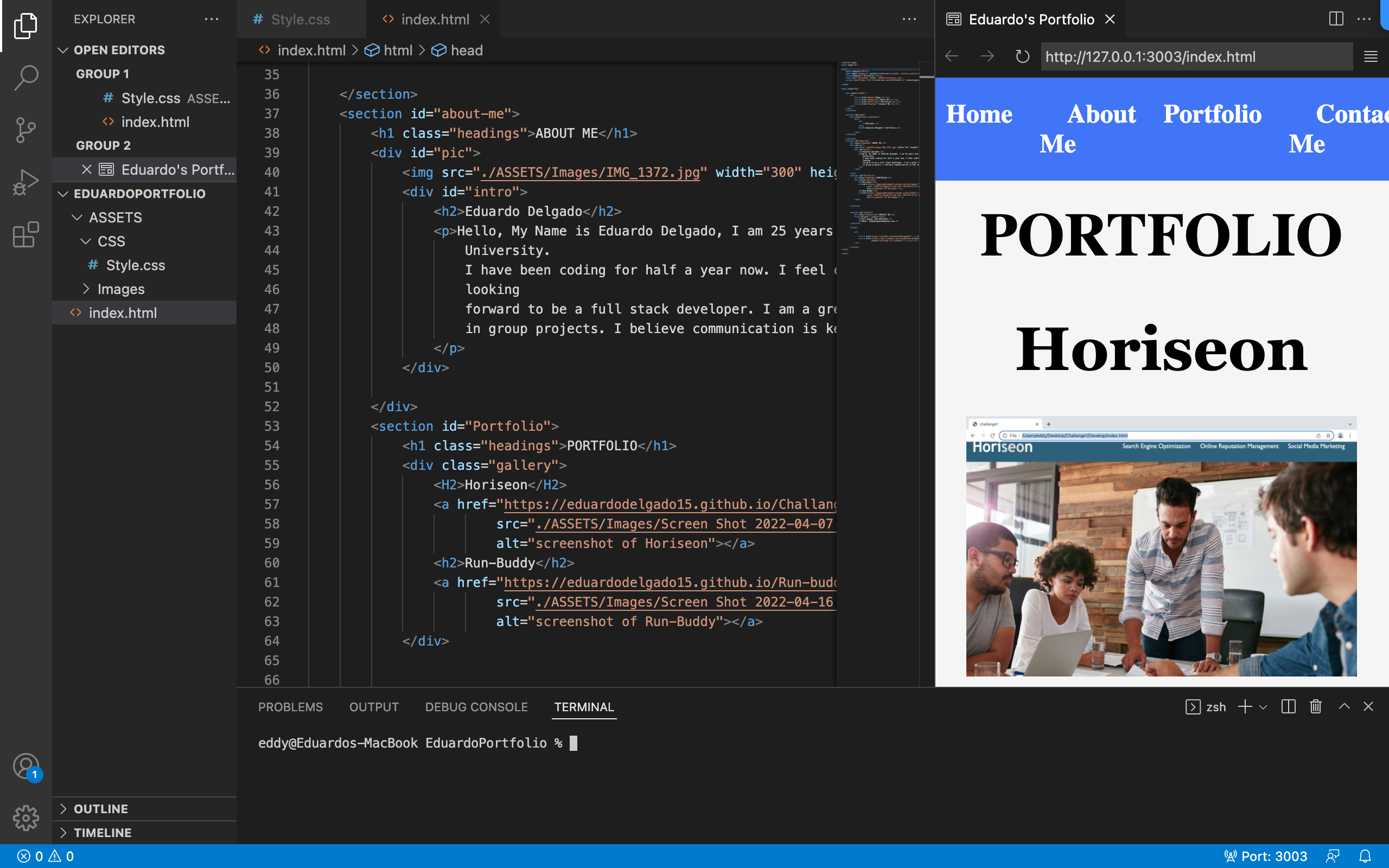
Task: Add a new terminal with plus icon
Action: click(1245, 707)
